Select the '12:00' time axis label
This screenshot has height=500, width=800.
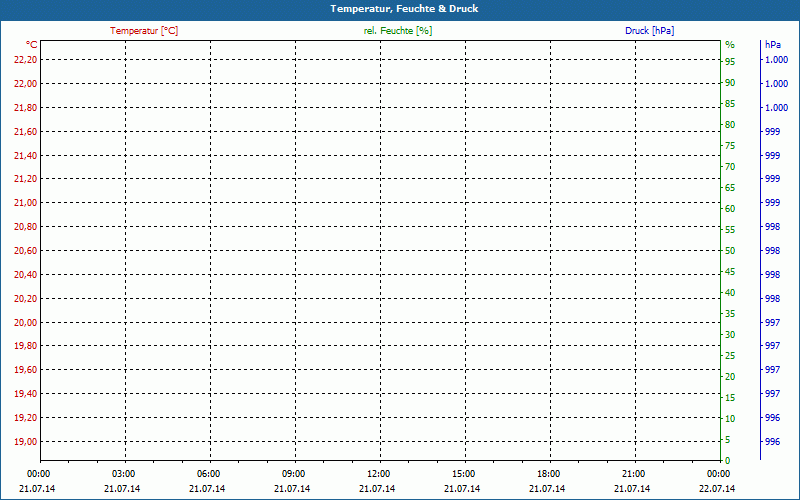coord(379,474)
